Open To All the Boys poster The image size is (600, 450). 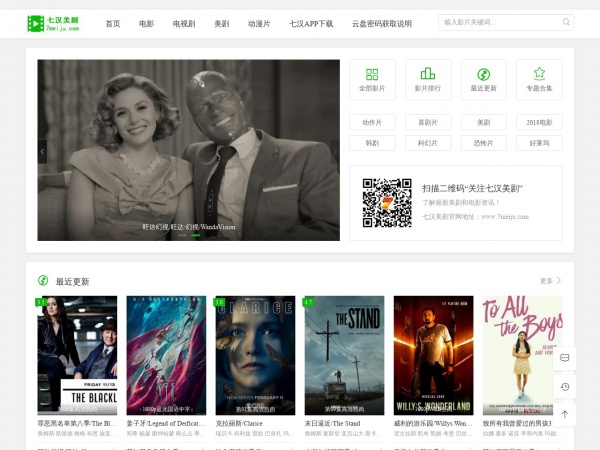[x=522, y=355]
